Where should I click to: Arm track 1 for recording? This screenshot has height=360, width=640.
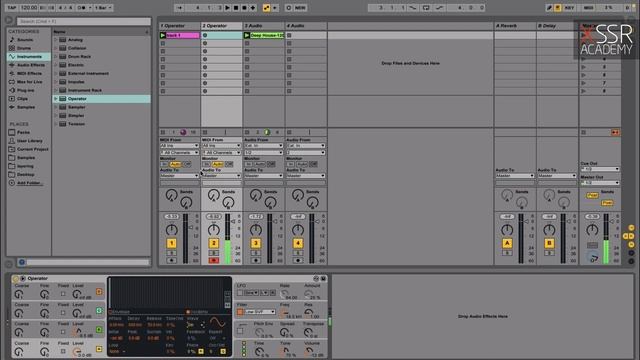pos(171,260)
